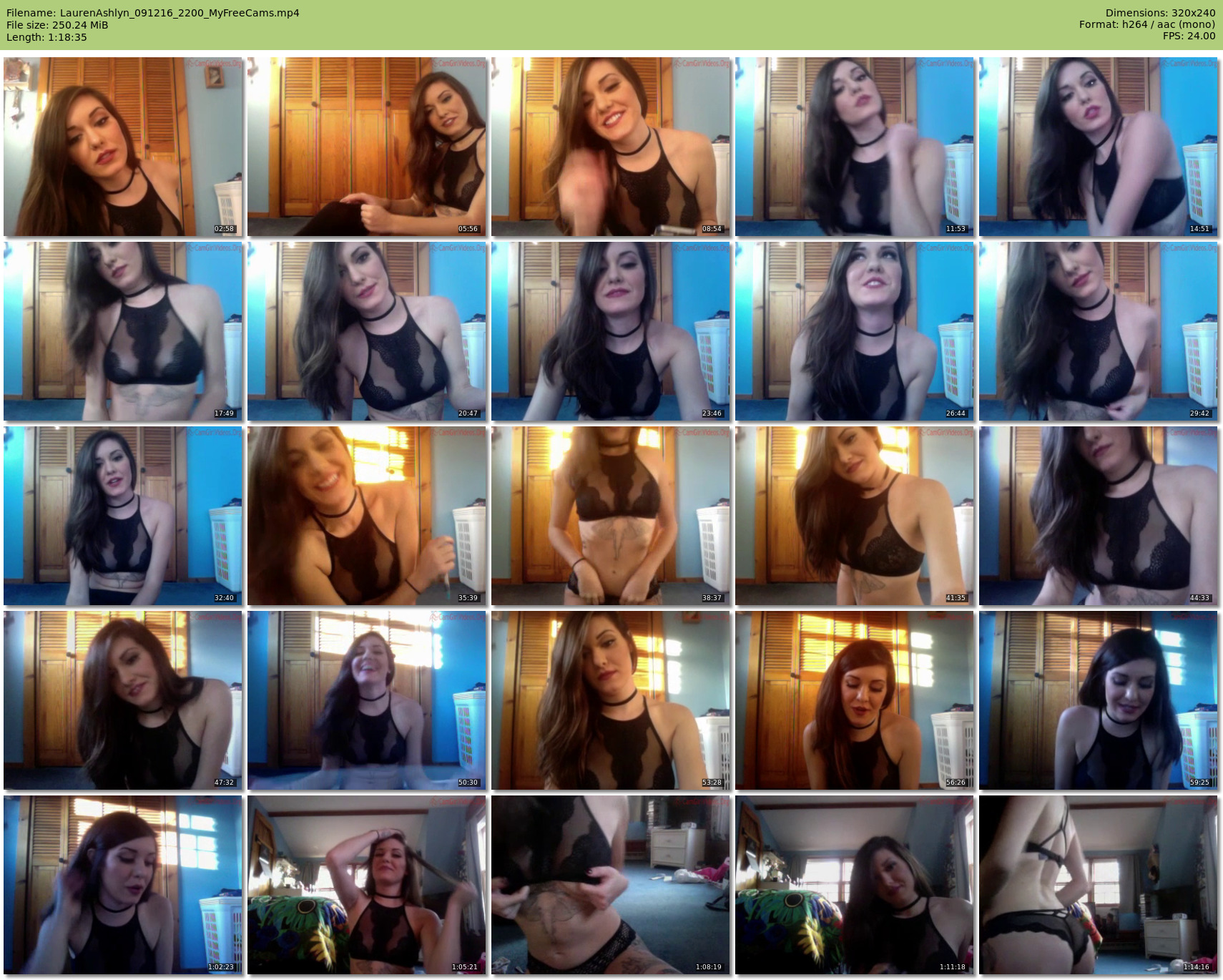Open the frame marked 53:28
The width and height of the screenshot is (1223, 980).
[611, 700]
